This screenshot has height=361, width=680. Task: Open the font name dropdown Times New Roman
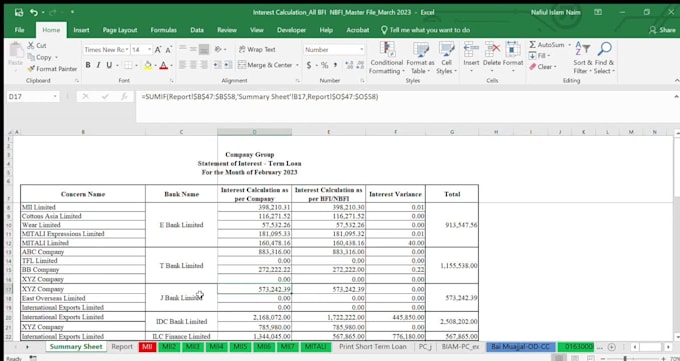[127, 49]
